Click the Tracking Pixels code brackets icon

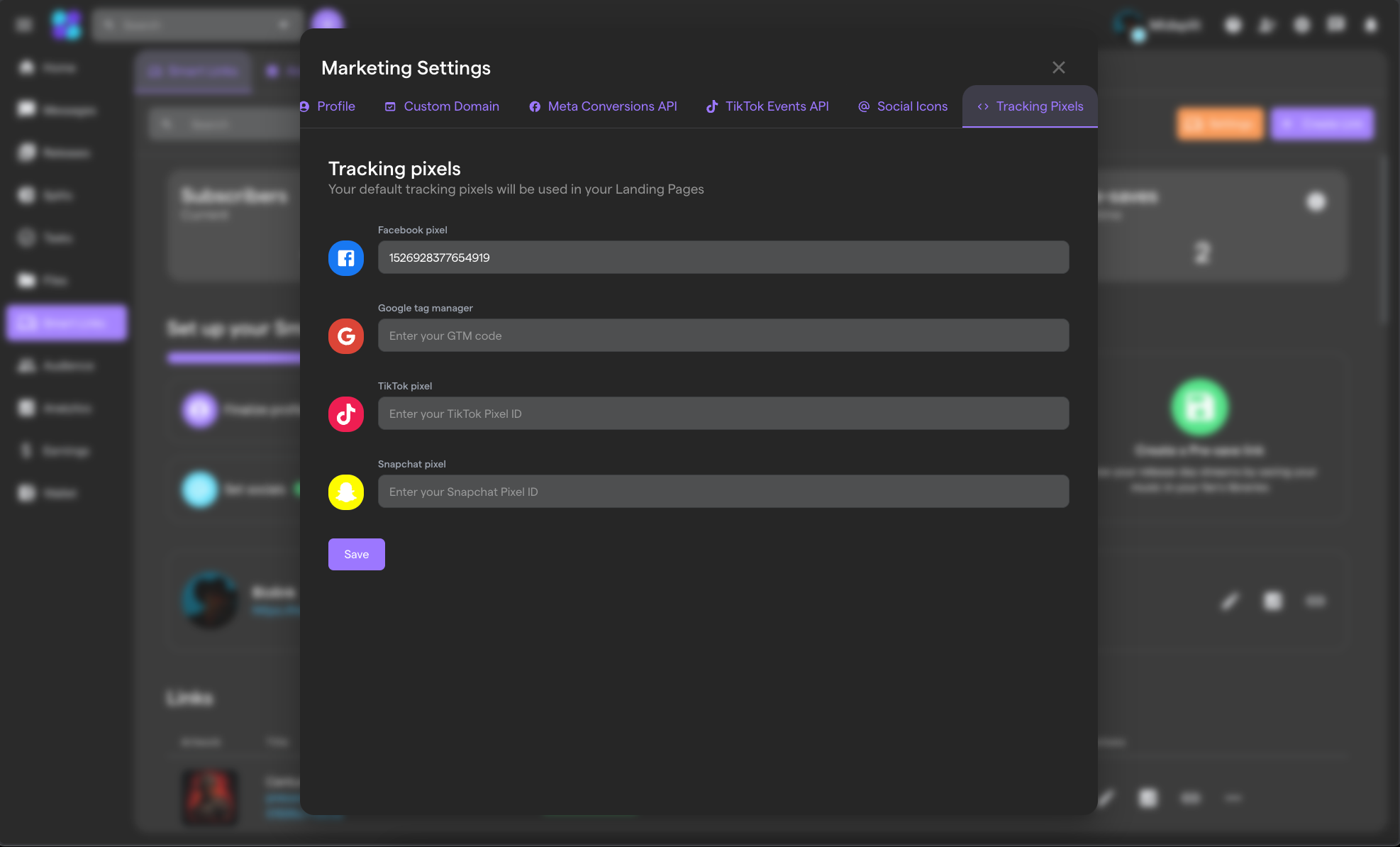coord(983,106)
